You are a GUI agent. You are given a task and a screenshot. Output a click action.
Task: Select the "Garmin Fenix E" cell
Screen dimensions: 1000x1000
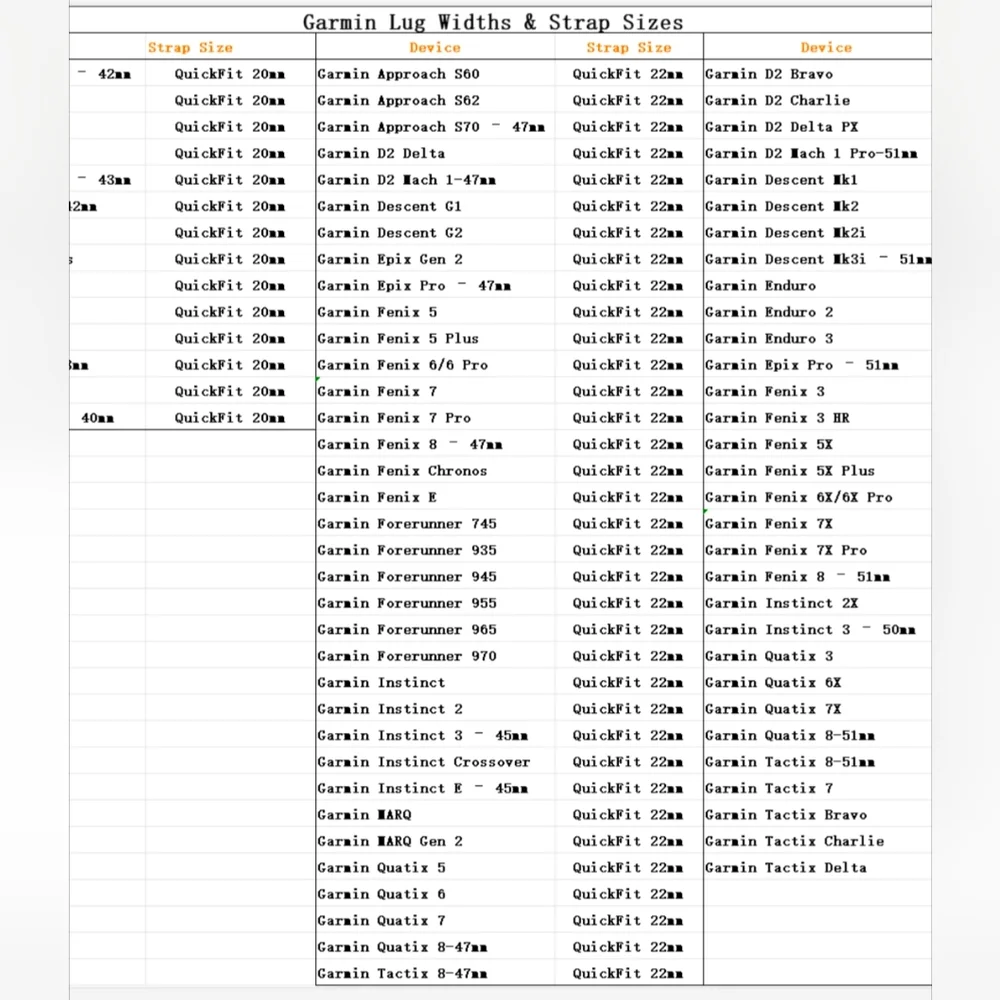click(436, 497)
